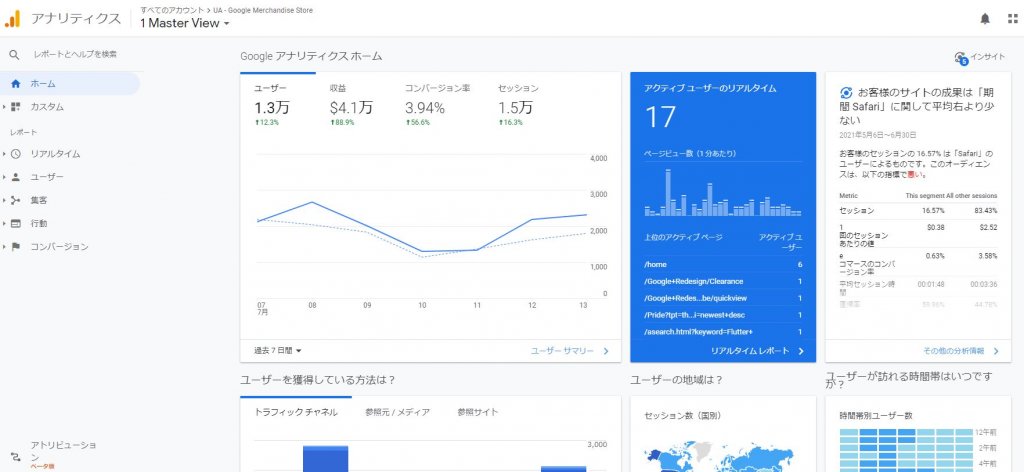Click the すべてのアカウント breadcrumb

(171, 10)
